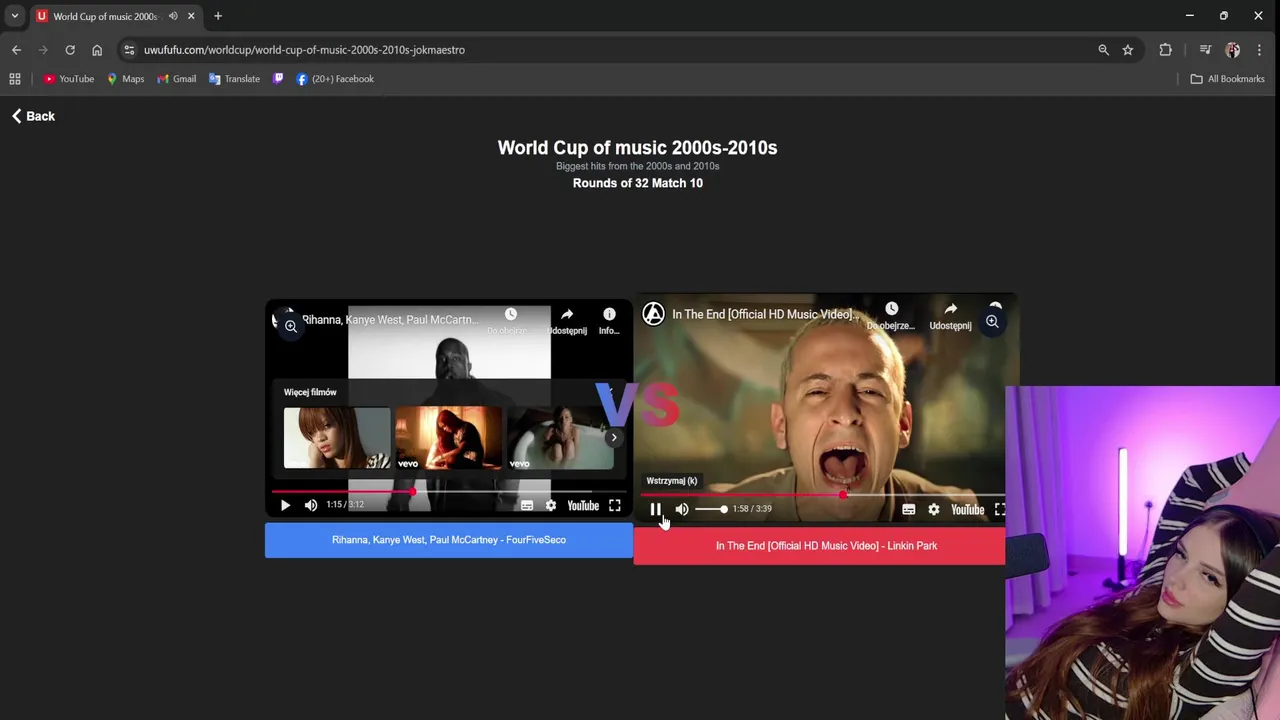1280x720 pixels.
Task: Open the Chrome three-dot menu
Action: 1259,50
